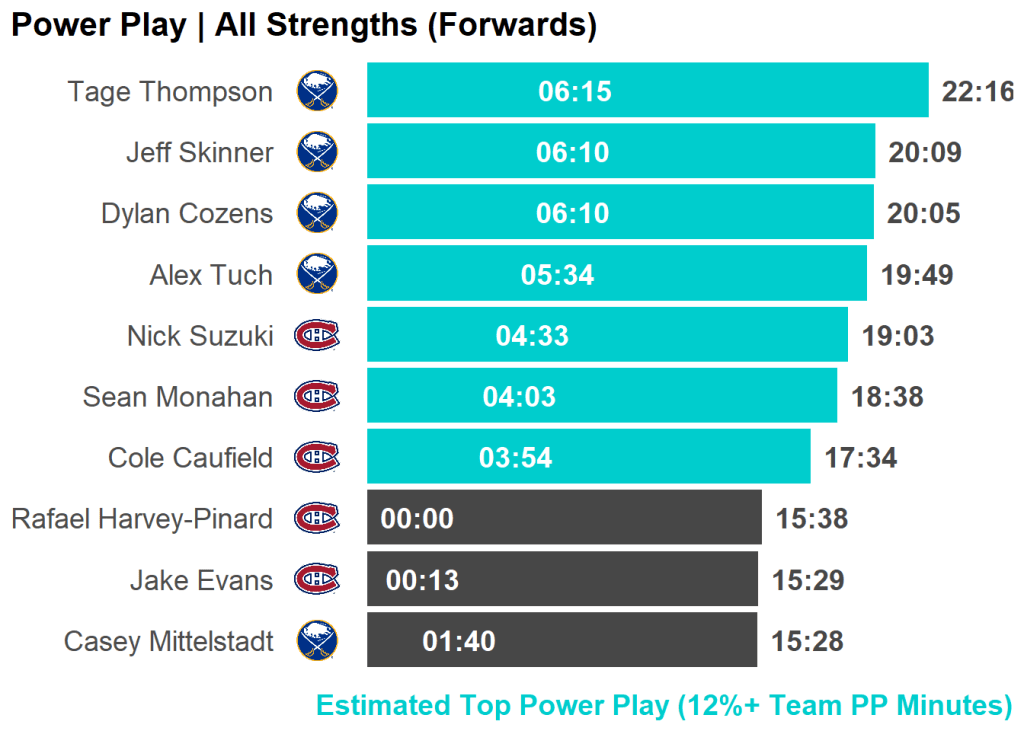Click the Canadiens logo beside Nick Suzuki

click(316, 335)
